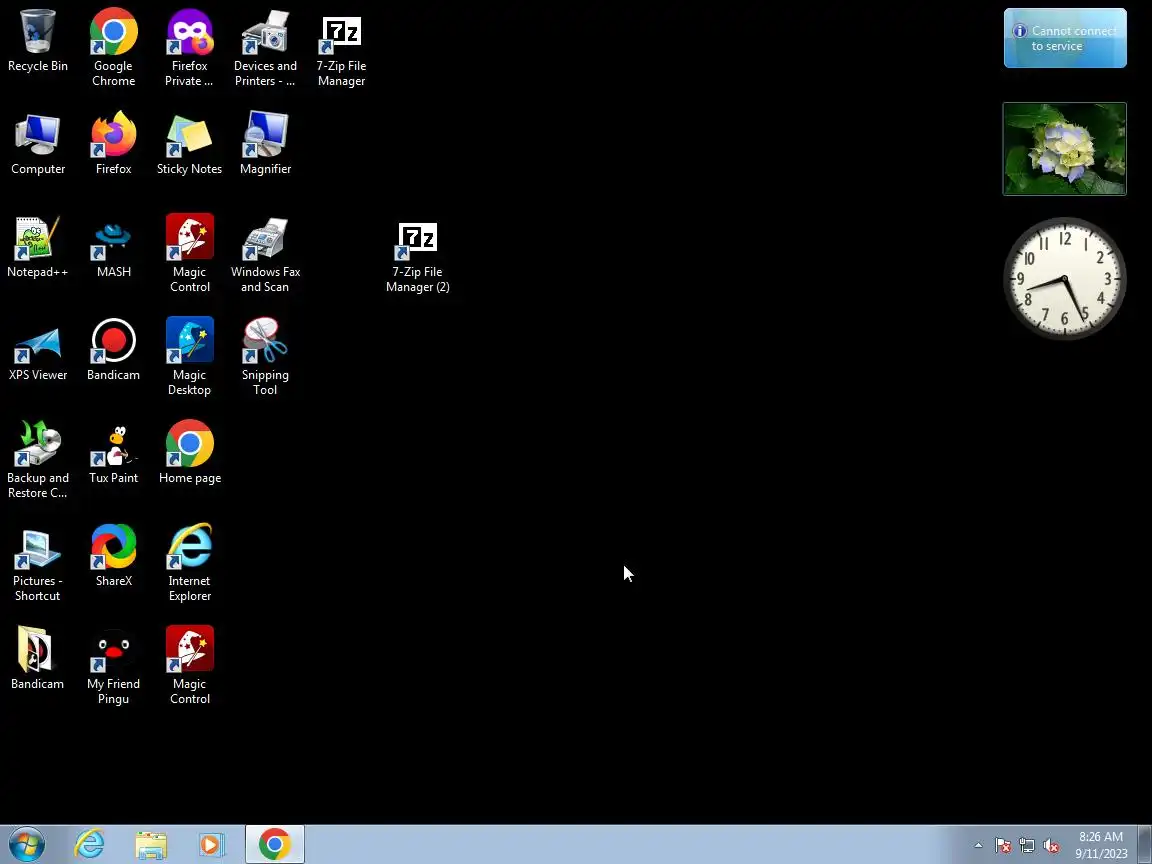
Task: Open Devices and Printers shortcut
Action: coord(265,48)
